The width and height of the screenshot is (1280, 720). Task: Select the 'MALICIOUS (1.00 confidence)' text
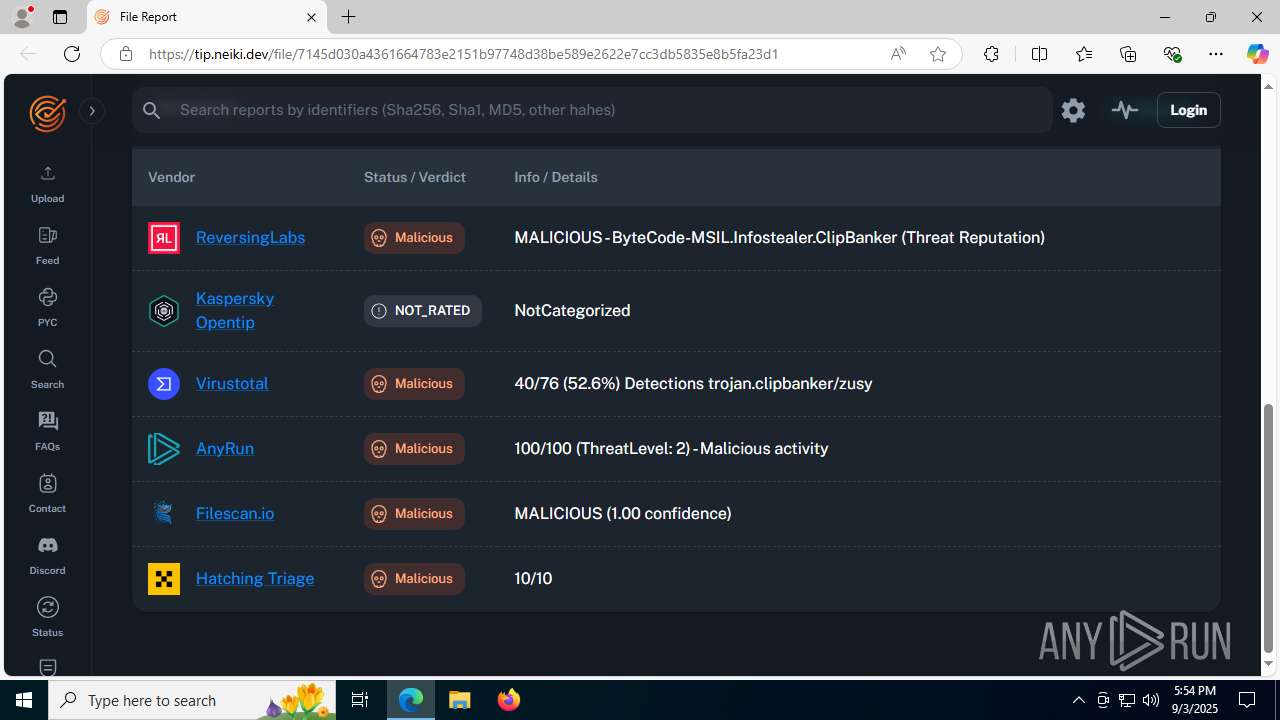623,514
